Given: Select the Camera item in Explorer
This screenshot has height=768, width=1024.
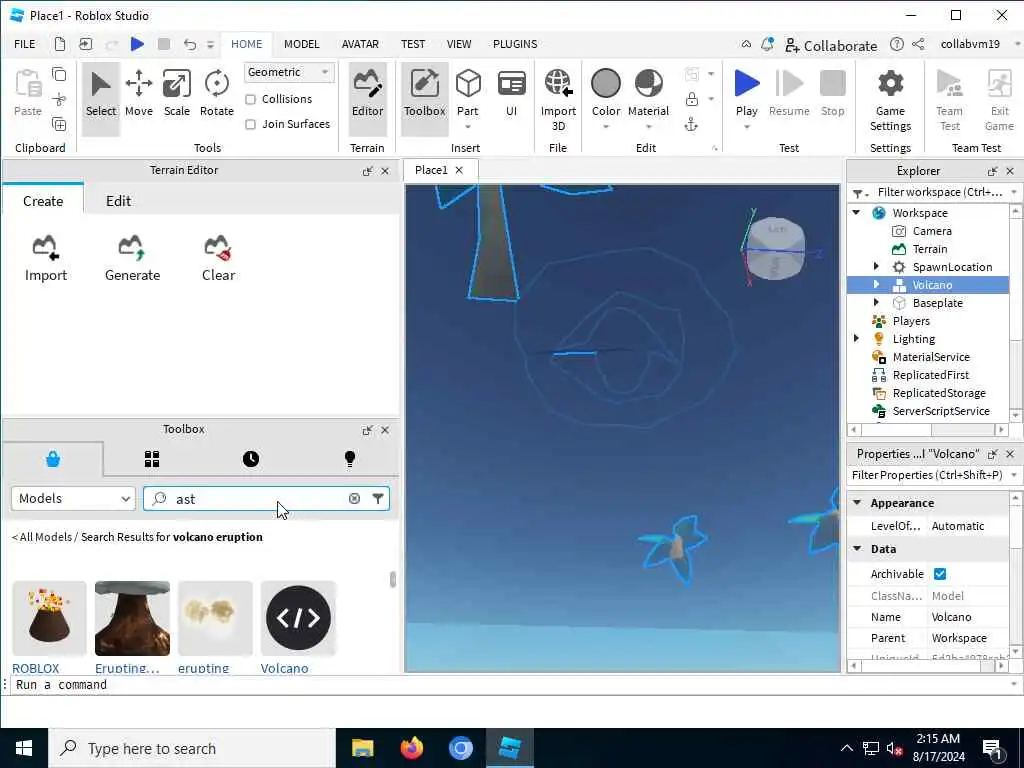Looking at the screenshot, I should pyautogui.click(x=931, y=231).
